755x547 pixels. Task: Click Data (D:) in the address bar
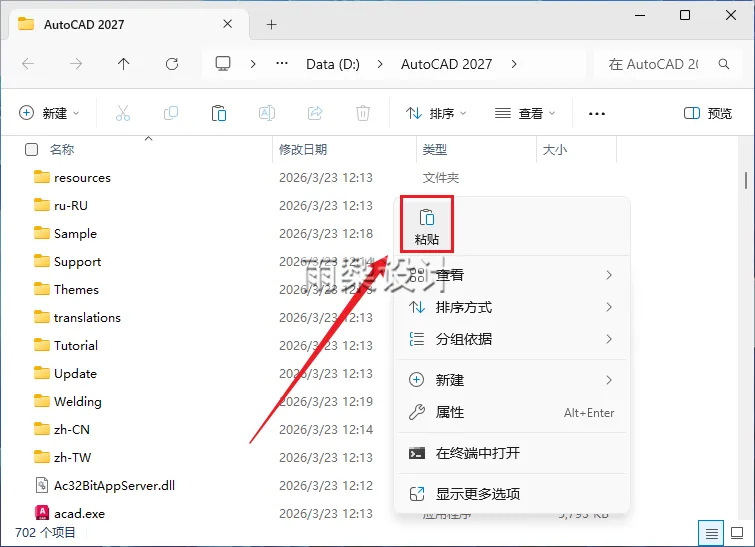tap(333, 64)
